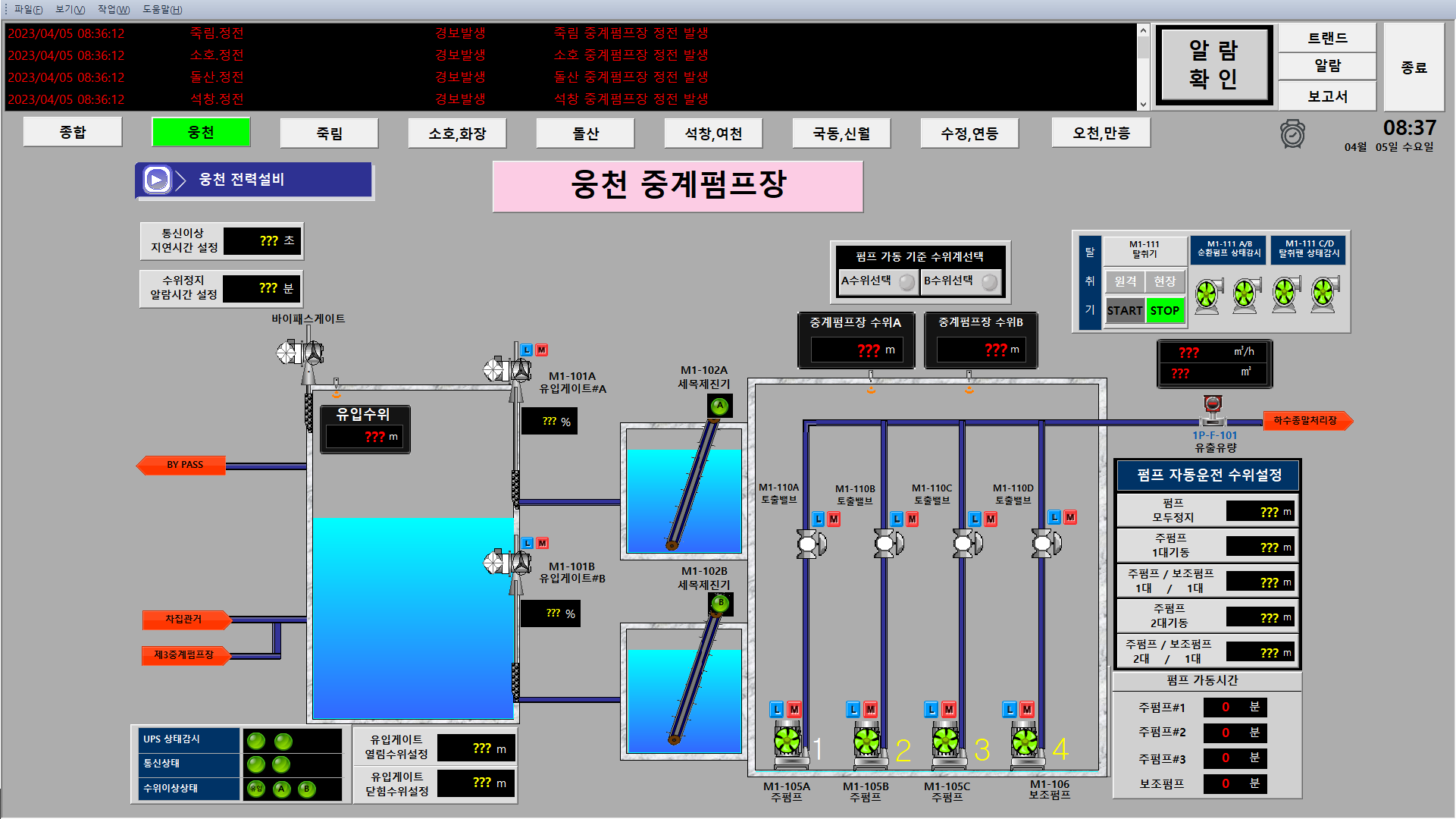This screenshot has width=1456, height=819.
Task: Click the 펌프 모두정지 level input field
Action: [1261, 512]
